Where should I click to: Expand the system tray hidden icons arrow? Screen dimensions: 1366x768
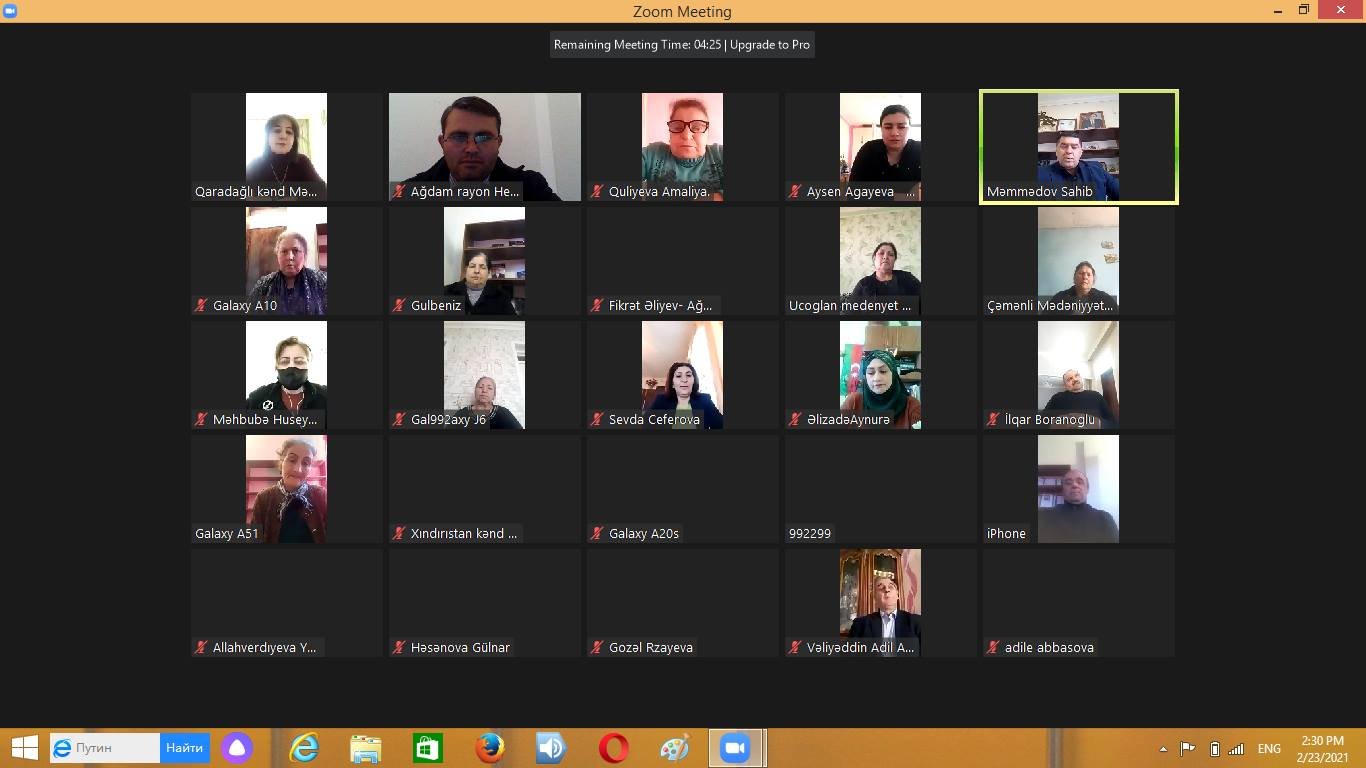click(x=1163, y=749)
